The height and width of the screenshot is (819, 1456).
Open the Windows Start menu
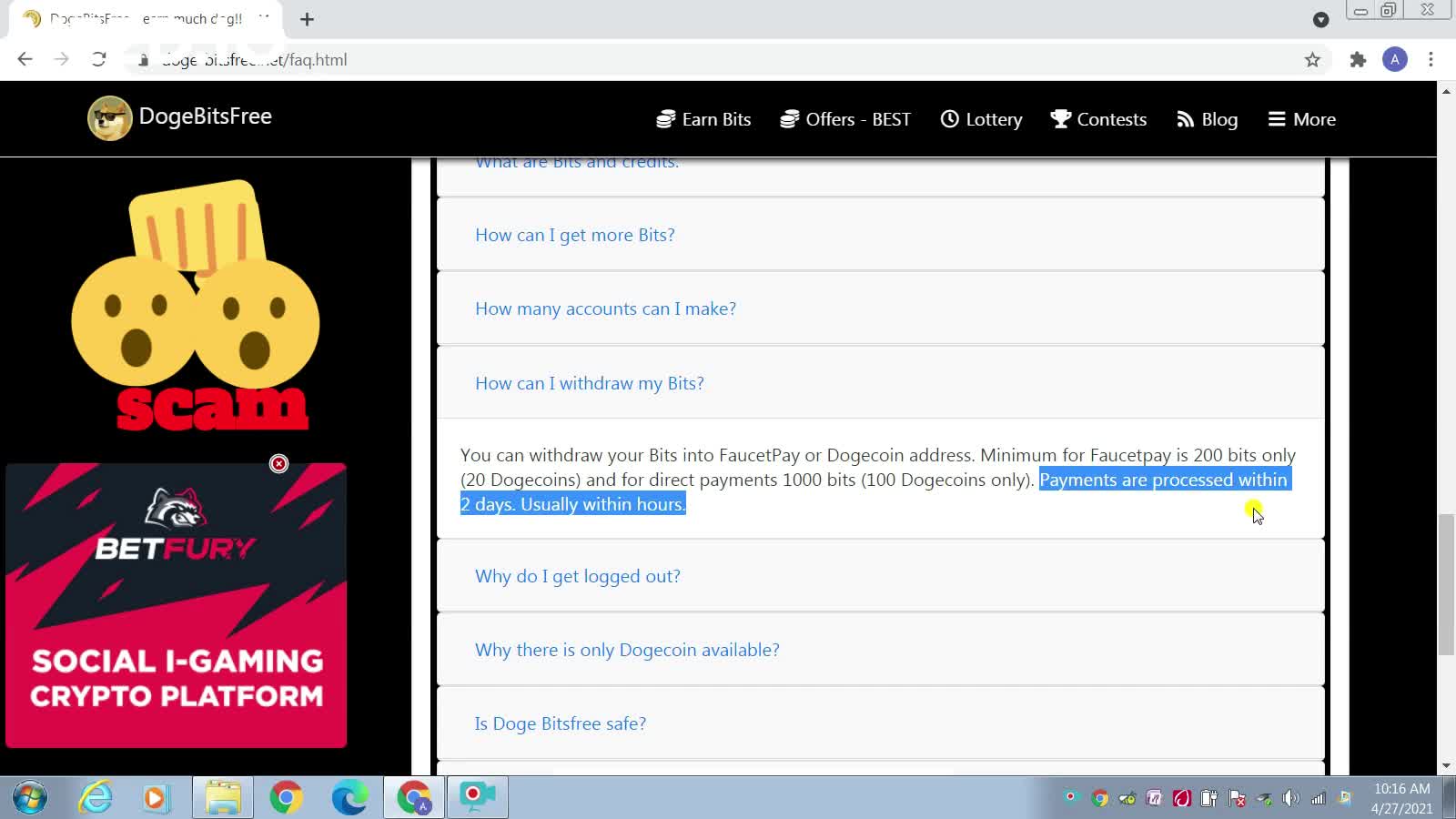[30, 798]
